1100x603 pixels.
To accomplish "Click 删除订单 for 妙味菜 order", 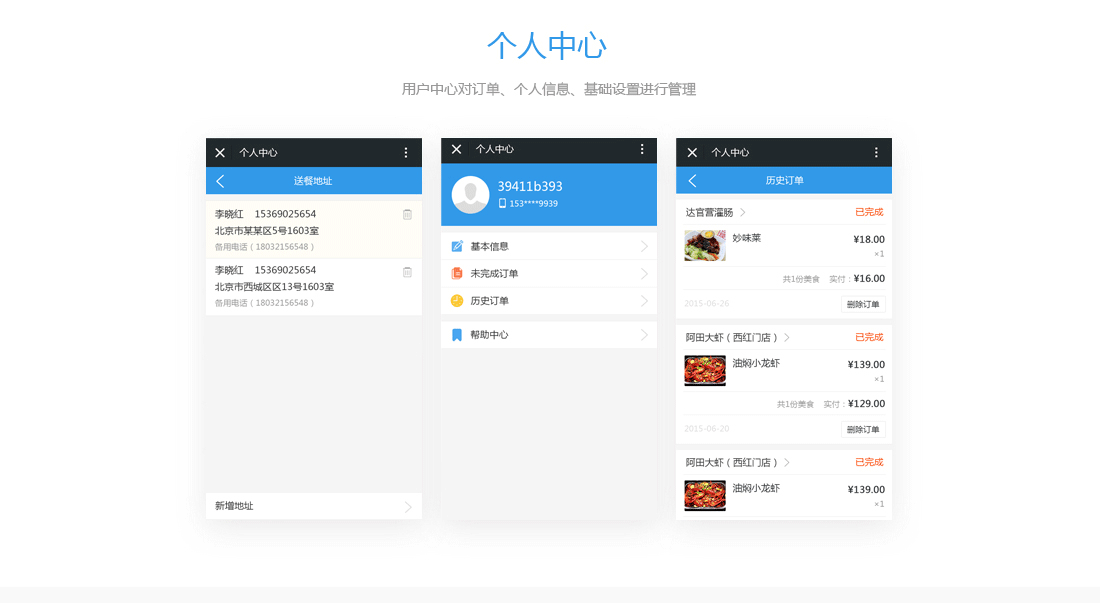I will (863, 304).
